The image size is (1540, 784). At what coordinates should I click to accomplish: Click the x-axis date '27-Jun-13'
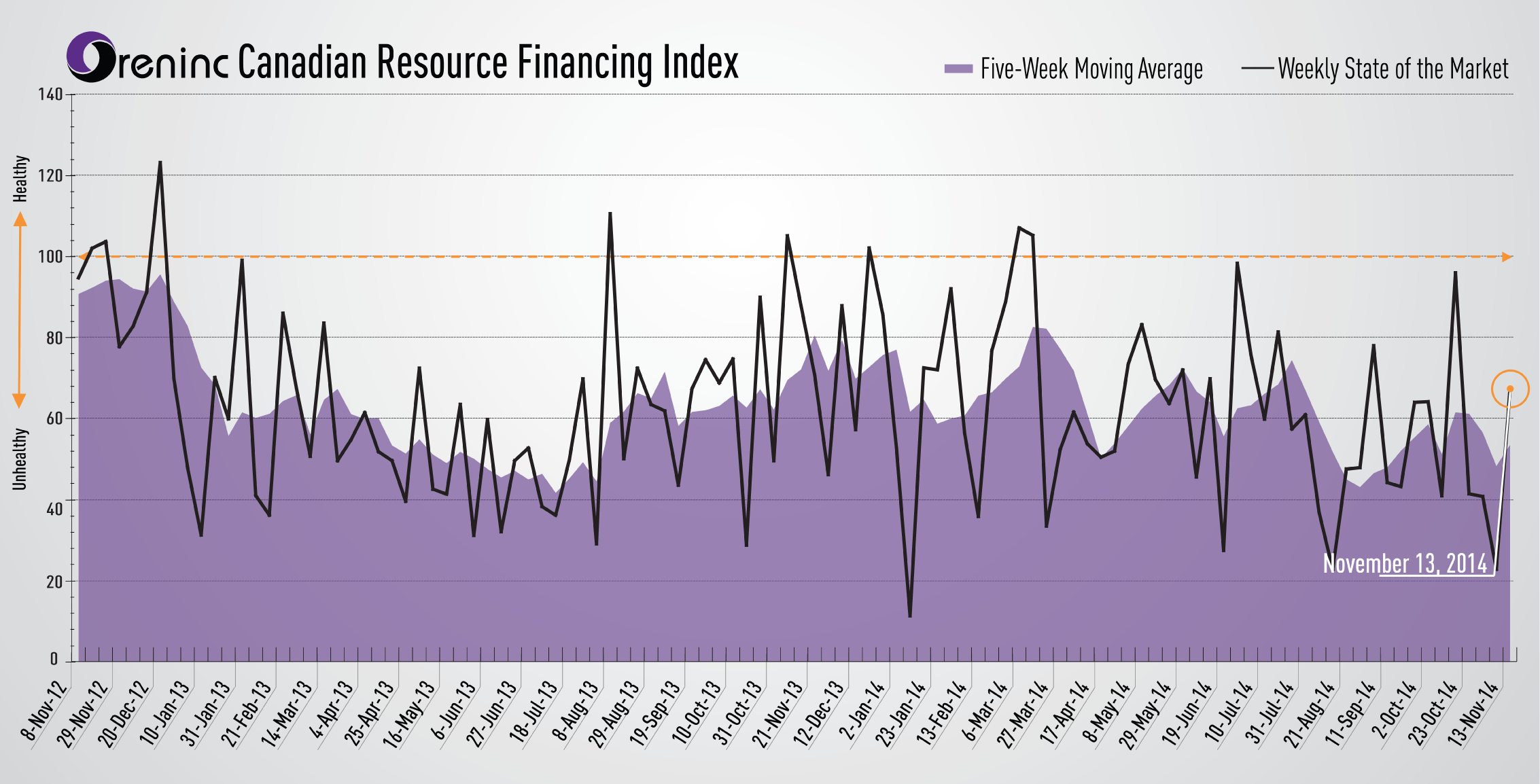[492, 713]
